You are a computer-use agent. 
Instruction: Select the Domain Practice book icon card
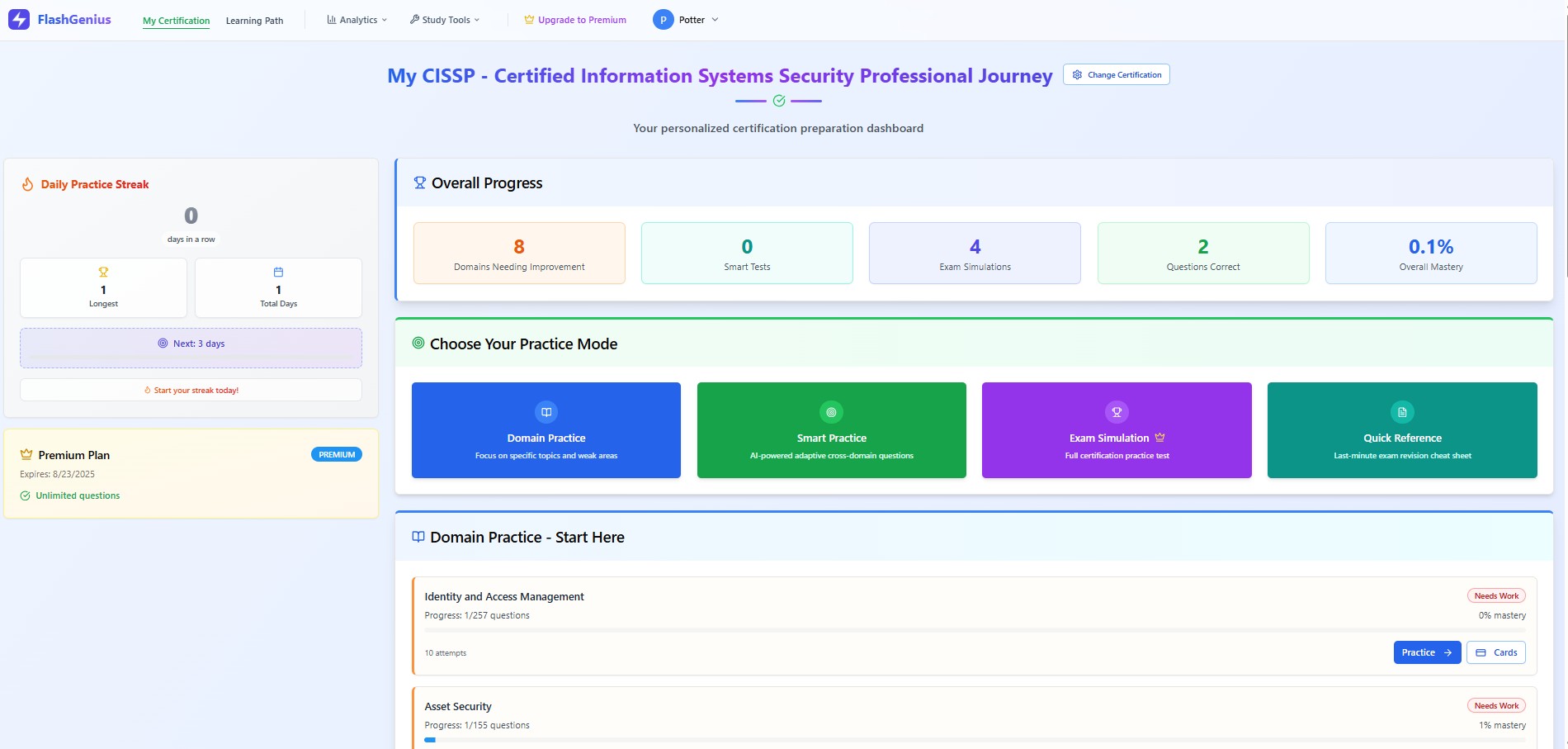(x=545, y=411)
